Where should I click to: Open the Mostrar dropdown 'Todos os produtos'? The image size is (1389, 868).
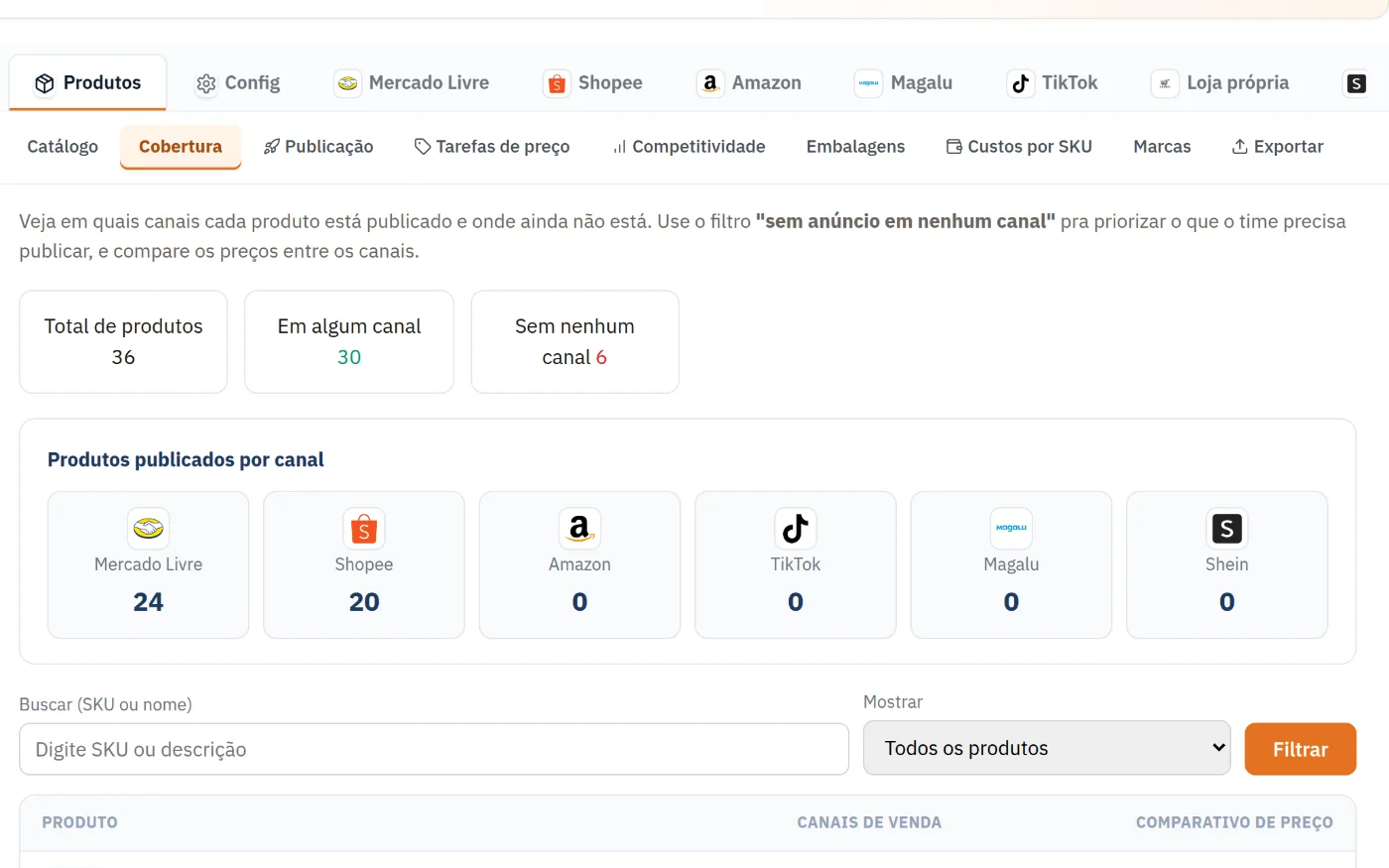(x=1047, y=748)
